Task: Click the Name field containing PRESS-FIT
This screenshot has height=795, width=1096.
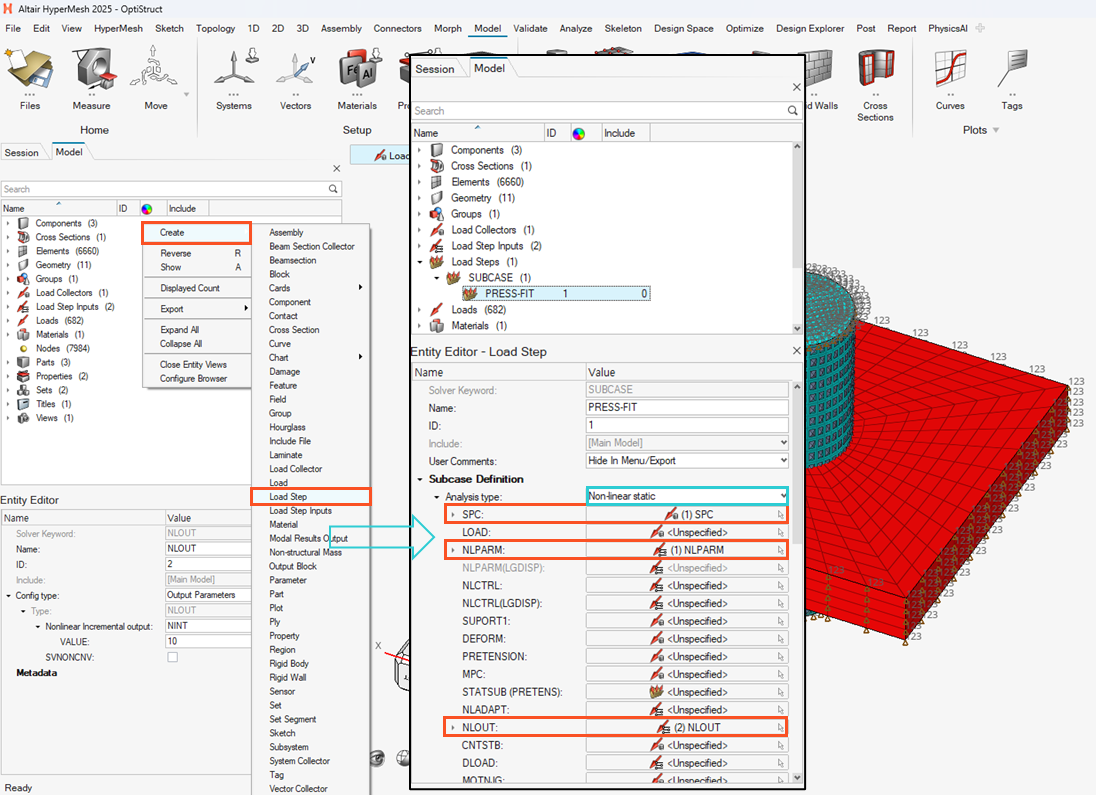Action: pos(687,408)
